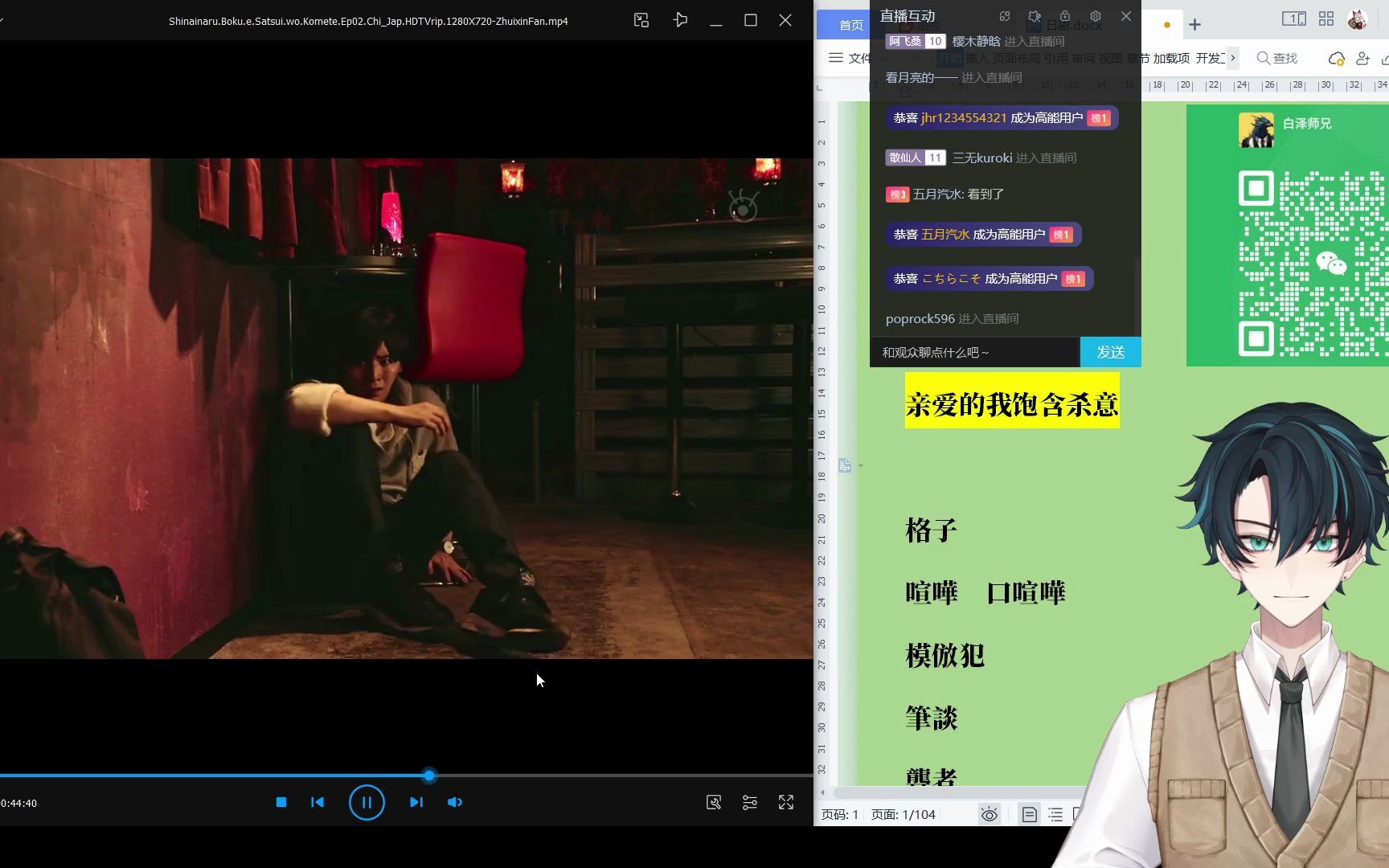Image resolution: width=1389 pixels, height=868 pixels.
Task: Click username jhr1234554321 in chat
Action: coord(963,118)
